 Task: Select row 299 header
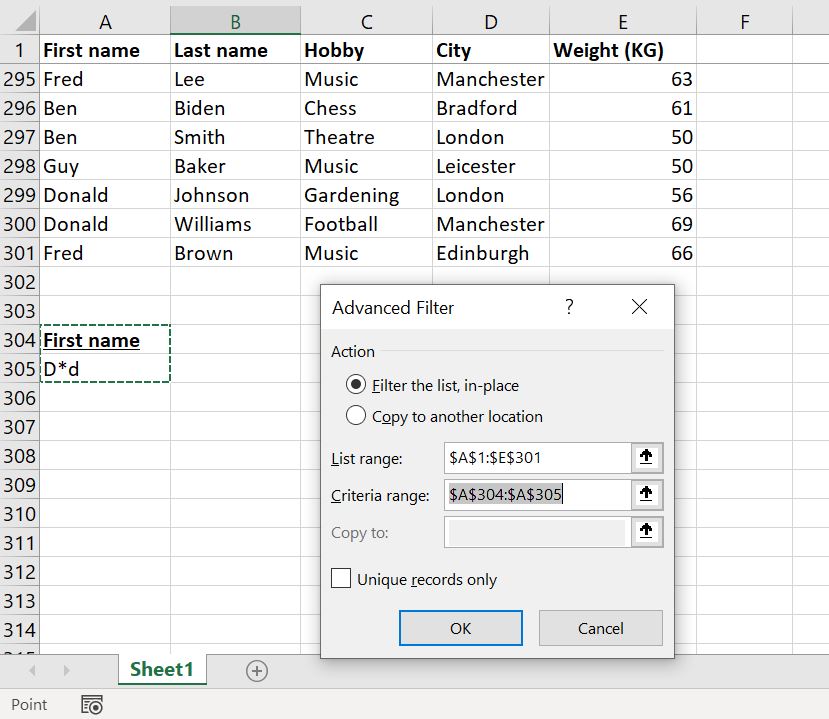click(20, 195)
